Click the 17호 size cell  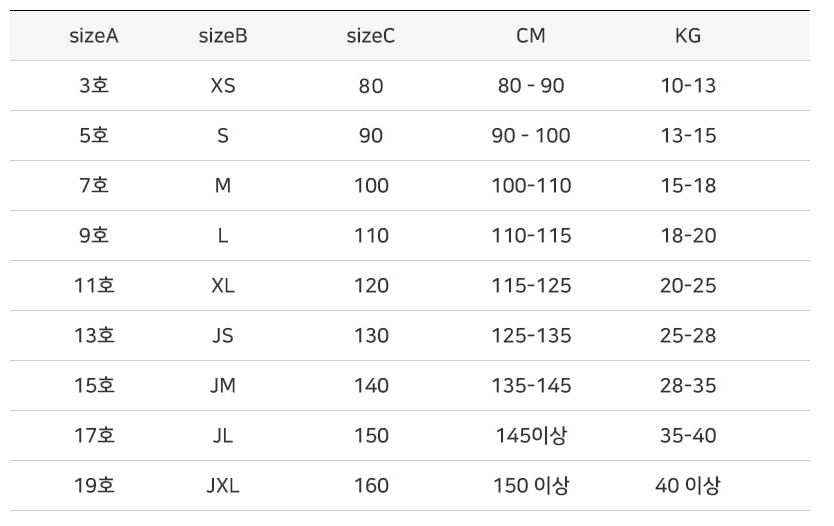tap(94, 436)
